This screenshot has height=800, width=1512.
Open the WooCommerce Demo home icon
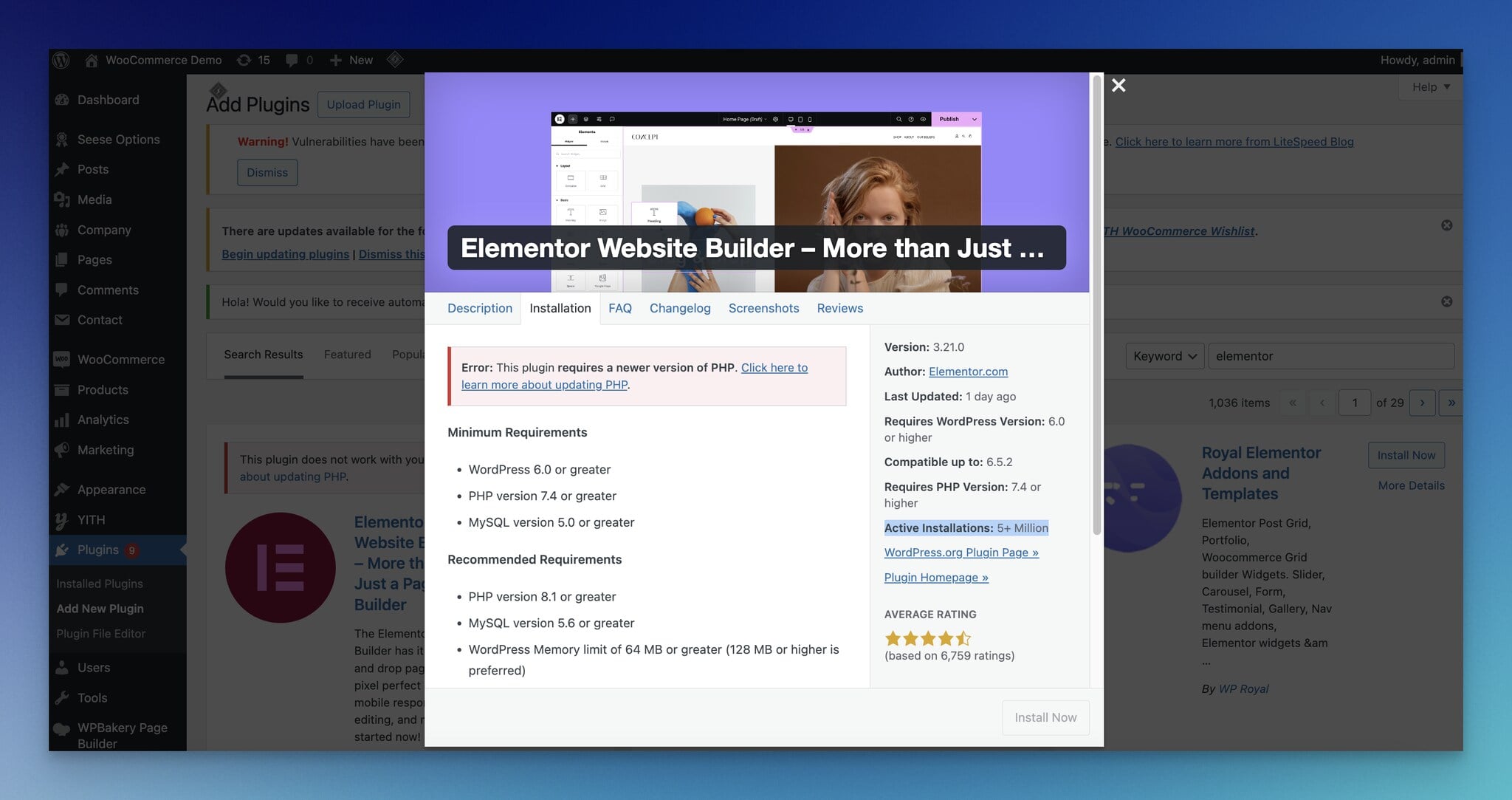point(92,60)
